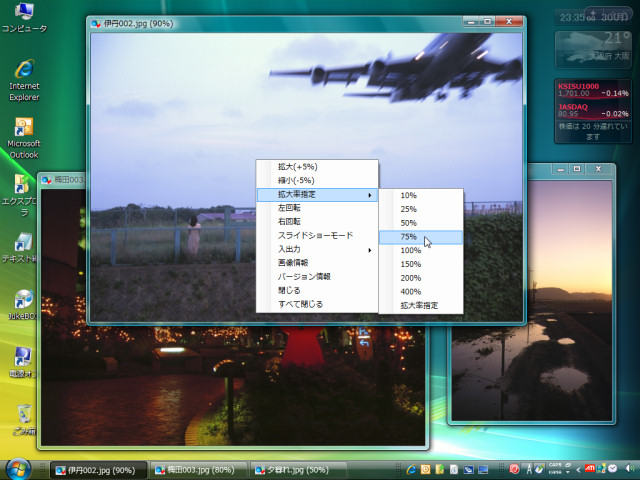Switch to 伊丹002.jpg (90%) taskbar button
This screenshot has height=480, width=640.
click(98, 471)
